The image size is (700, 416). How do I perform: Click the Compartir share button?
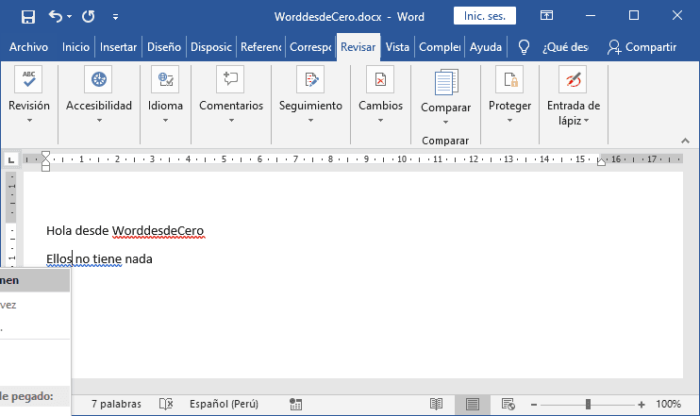point(642,47)
